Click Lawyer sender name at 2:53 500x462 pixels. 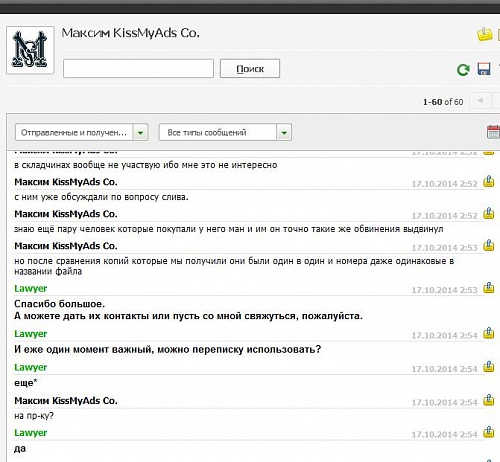click(x=31, y=289)
